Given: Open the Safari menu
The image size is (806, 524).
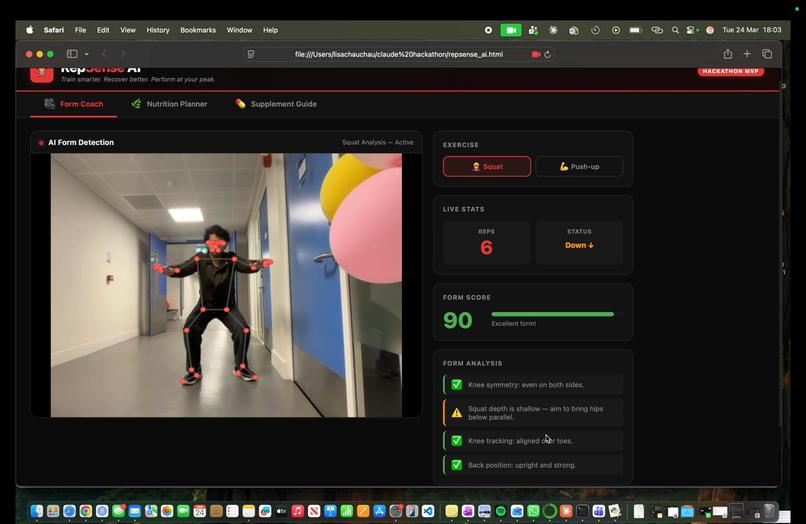Looking at the screenshot, I should tap(53, 30).
